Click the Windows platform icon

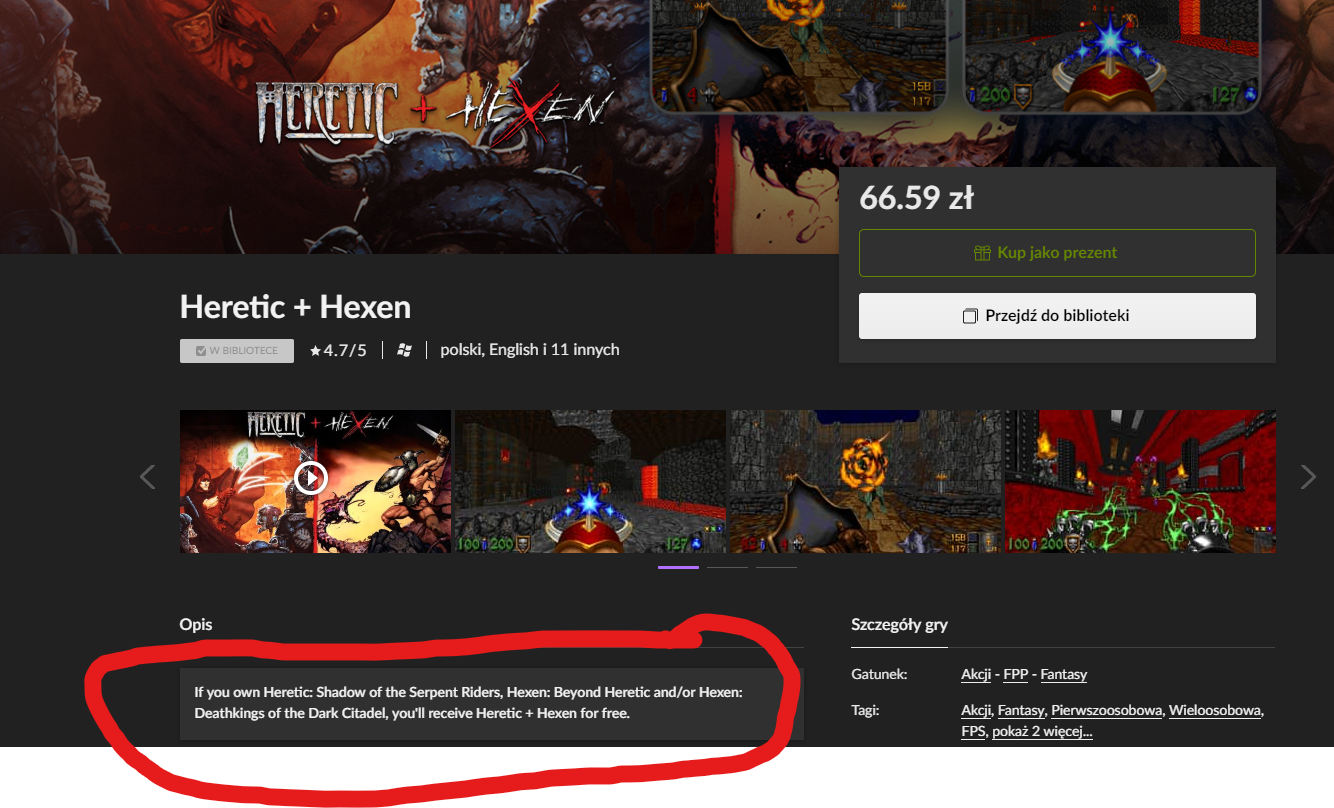[404, 350]
